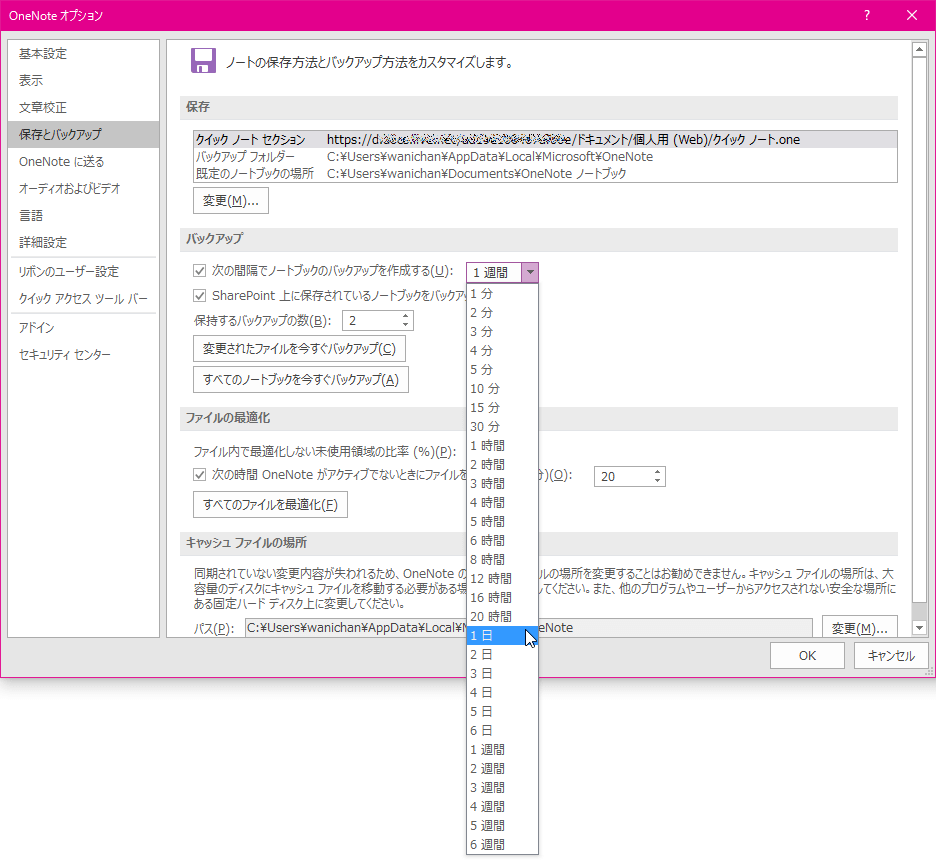Decrease 保持するバックアップの数 with down spinner
The image size is (936, 860).
(405, 325)
